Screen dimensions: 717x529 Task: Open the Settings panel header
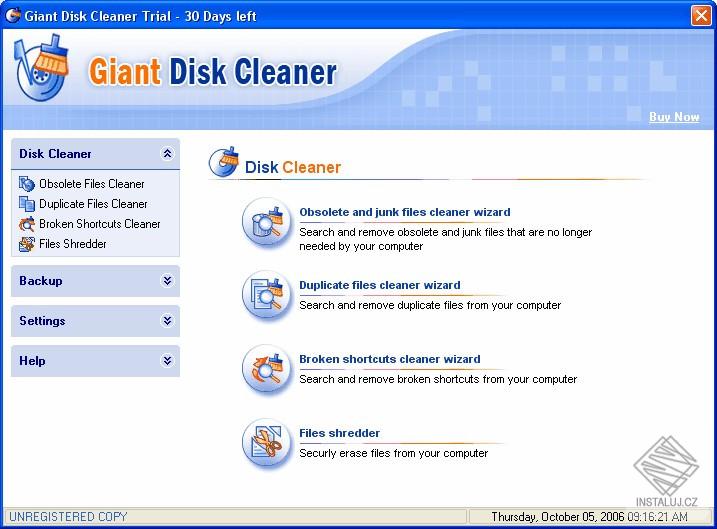[x=95, y=321]
